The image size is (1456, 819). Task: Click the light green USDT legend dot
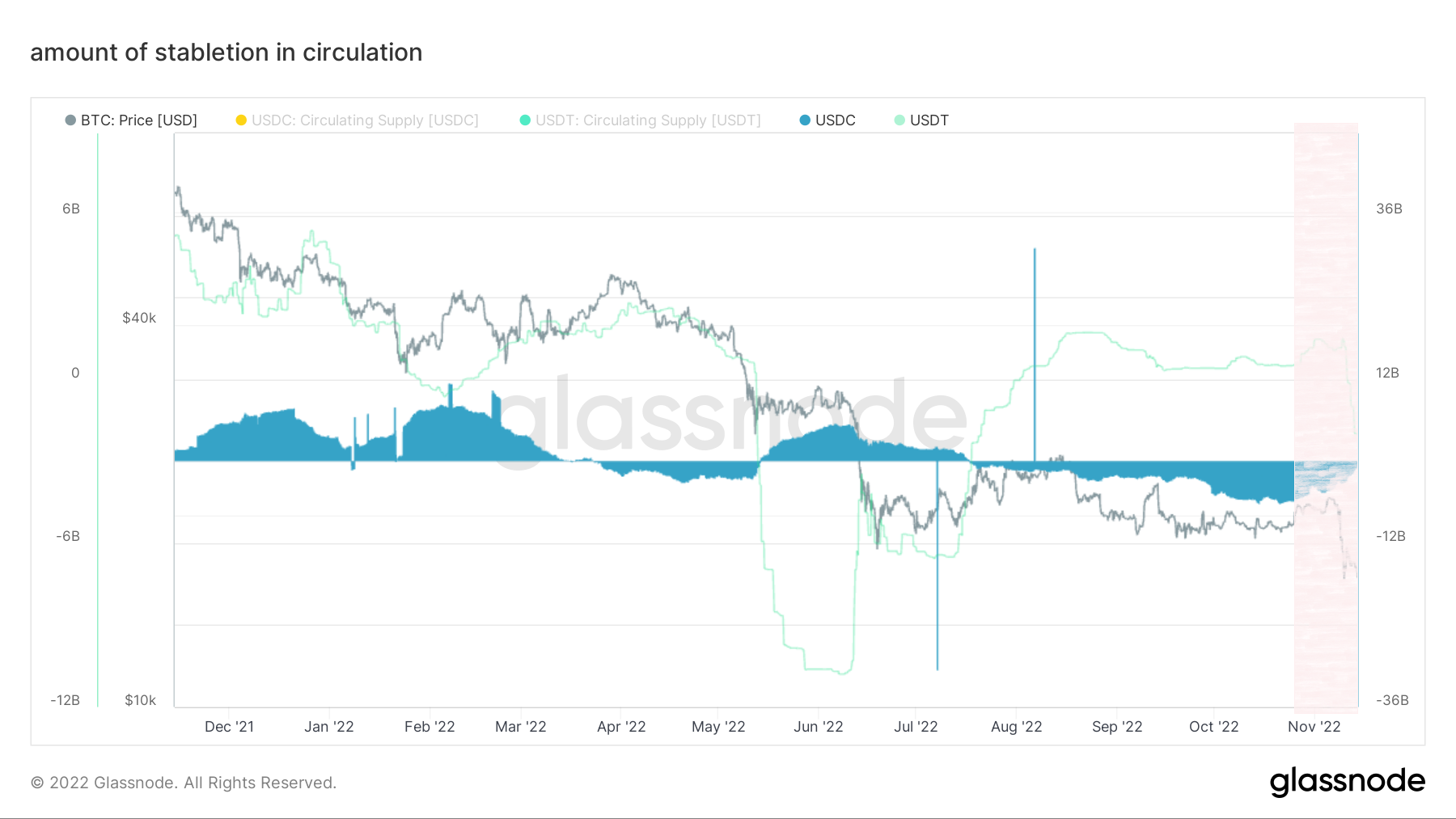pos(899,120)
